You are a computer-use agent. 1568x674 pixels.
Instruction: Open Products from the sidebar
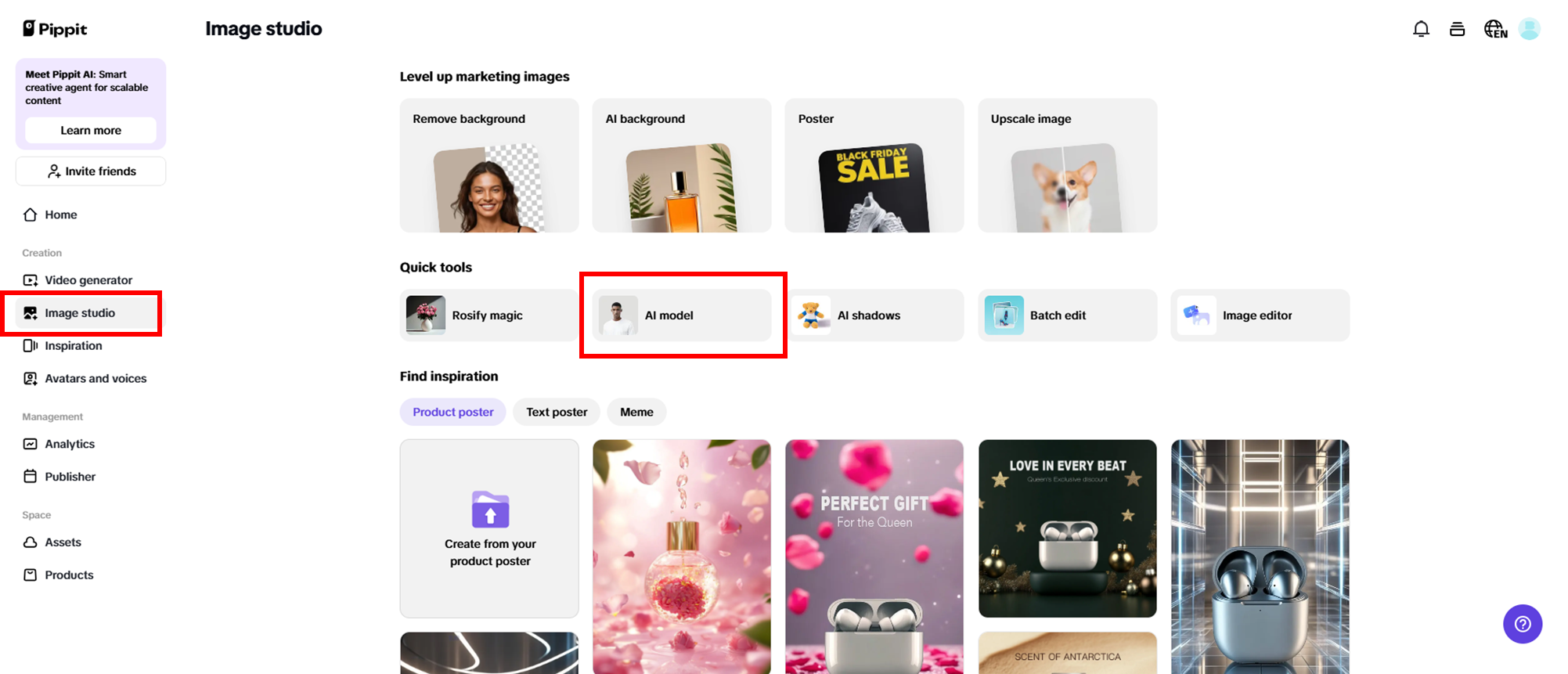tap(68, 575)
